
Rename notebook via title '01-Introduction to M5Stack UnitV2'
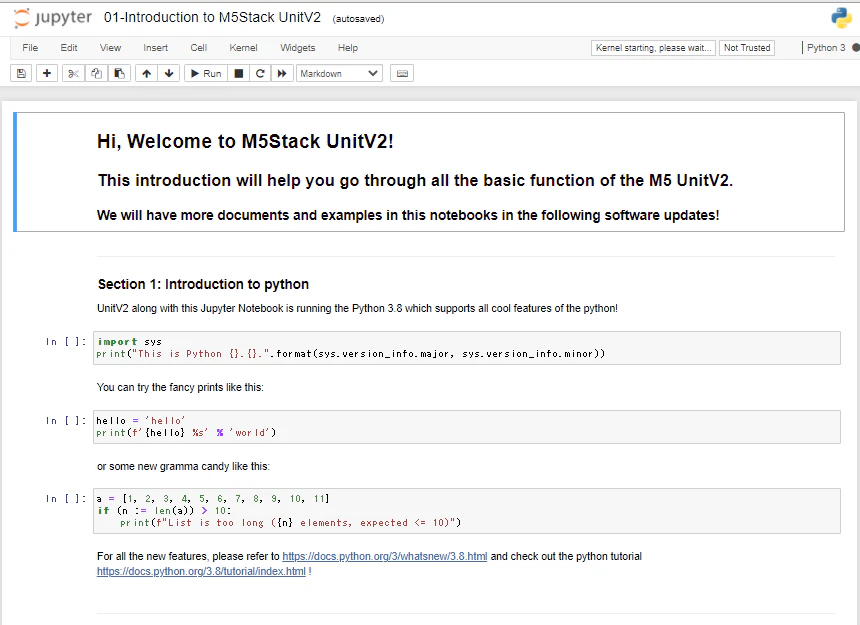pyautogui.click(x=212, y=18)
